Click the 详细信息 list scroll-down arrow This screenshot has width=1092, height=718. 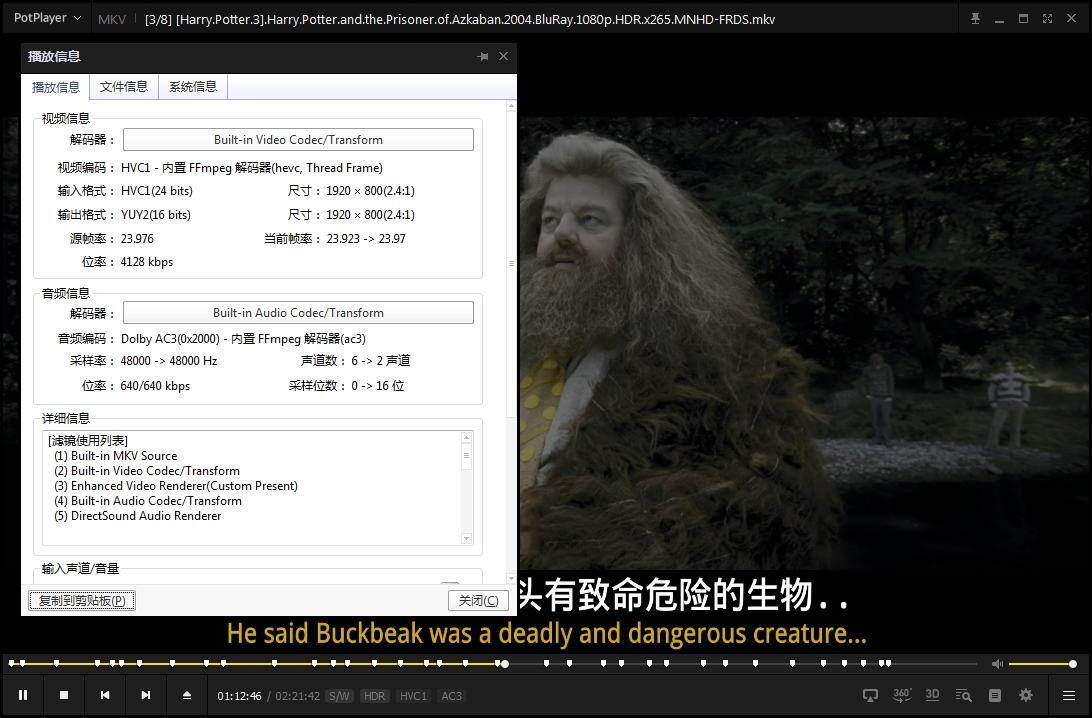(x=466, y=537)
